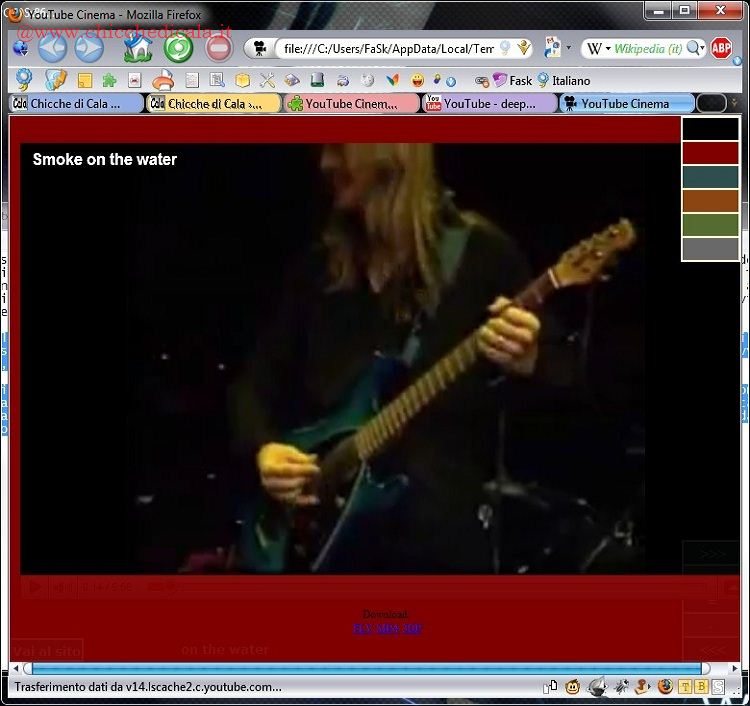Click the Forward navigation arrow
Image resolution: width=750 pixels, height=706 pixels.
coord(89,47)
